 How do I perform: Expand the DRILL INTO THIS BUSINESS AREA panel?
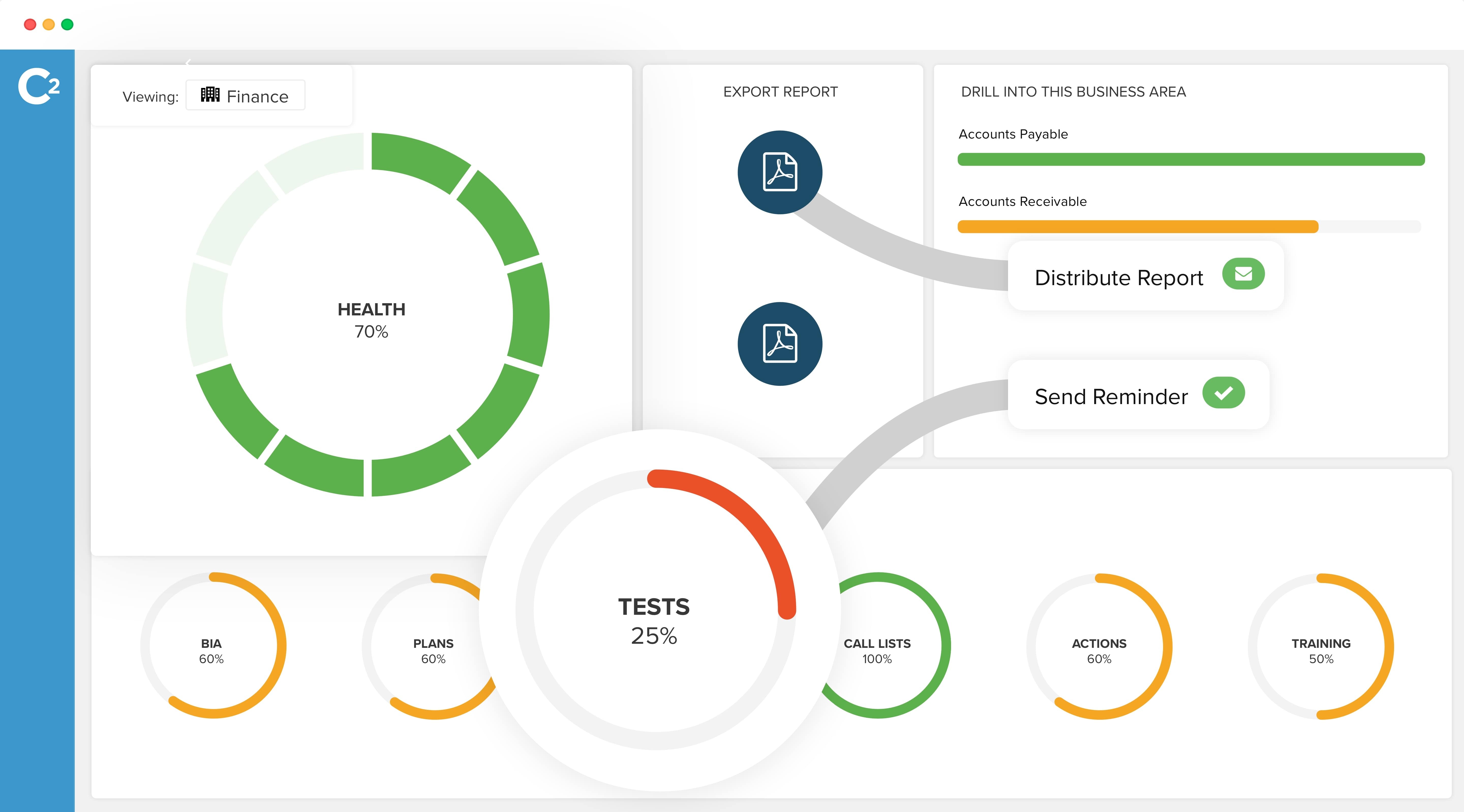point(1073,91)
